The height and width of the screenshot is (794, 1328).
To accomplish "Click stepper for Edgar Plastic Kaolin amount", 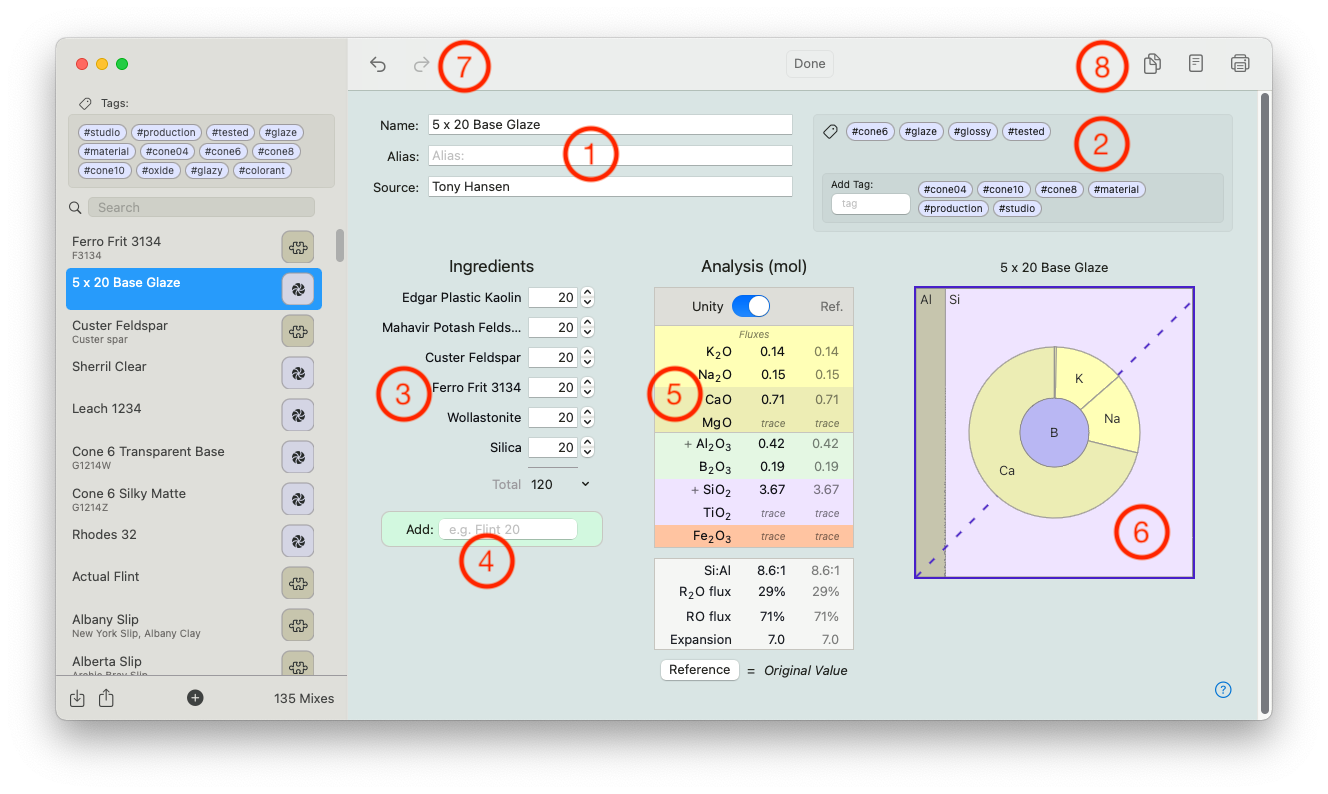I will pos(587,297).
